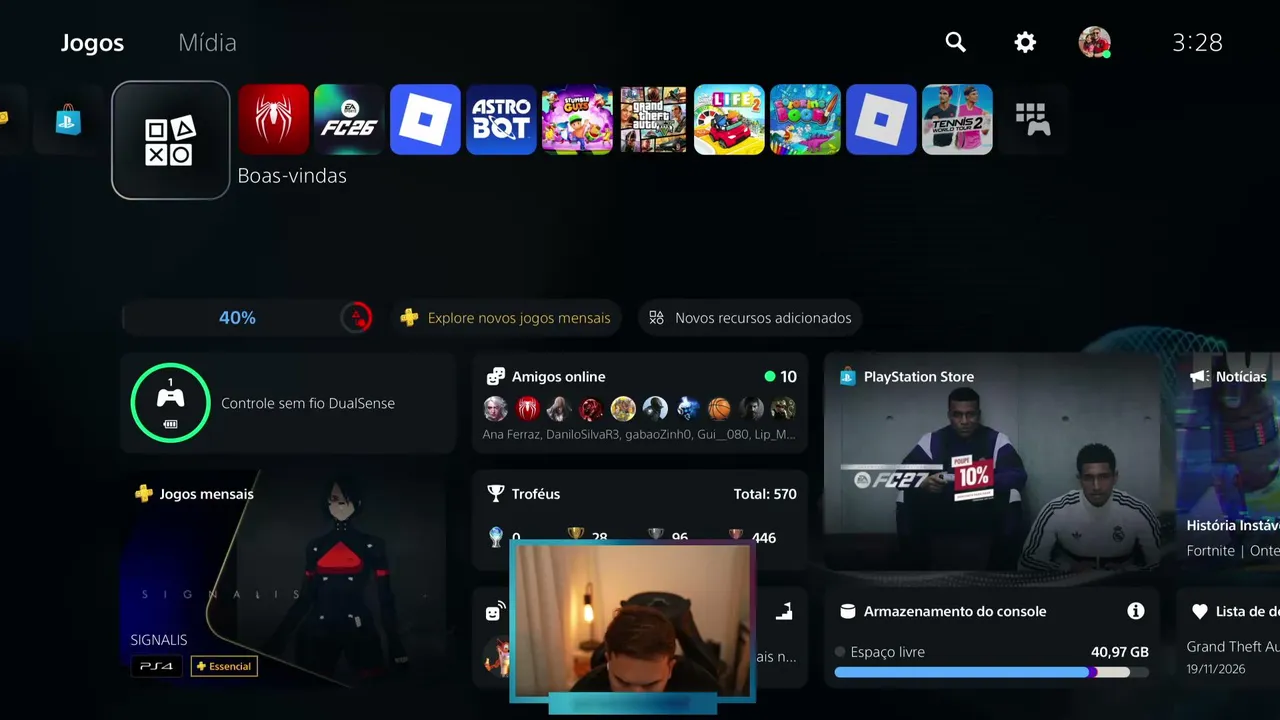This screenshot has width=1280, height=720.
Task: Select the megaphone icon beside Notícias
Action: [x=1198, y=377]
